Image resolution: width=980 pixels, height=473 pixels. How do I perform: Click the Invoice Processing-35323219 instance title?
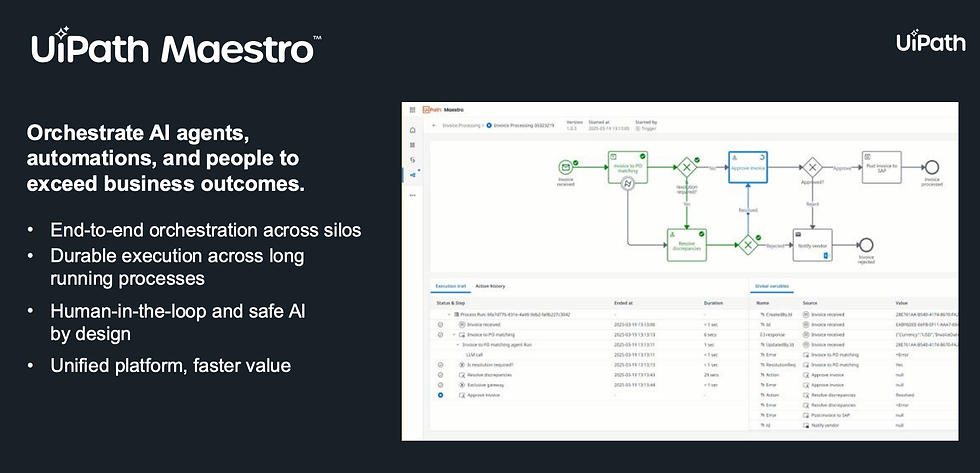[523, 126]
